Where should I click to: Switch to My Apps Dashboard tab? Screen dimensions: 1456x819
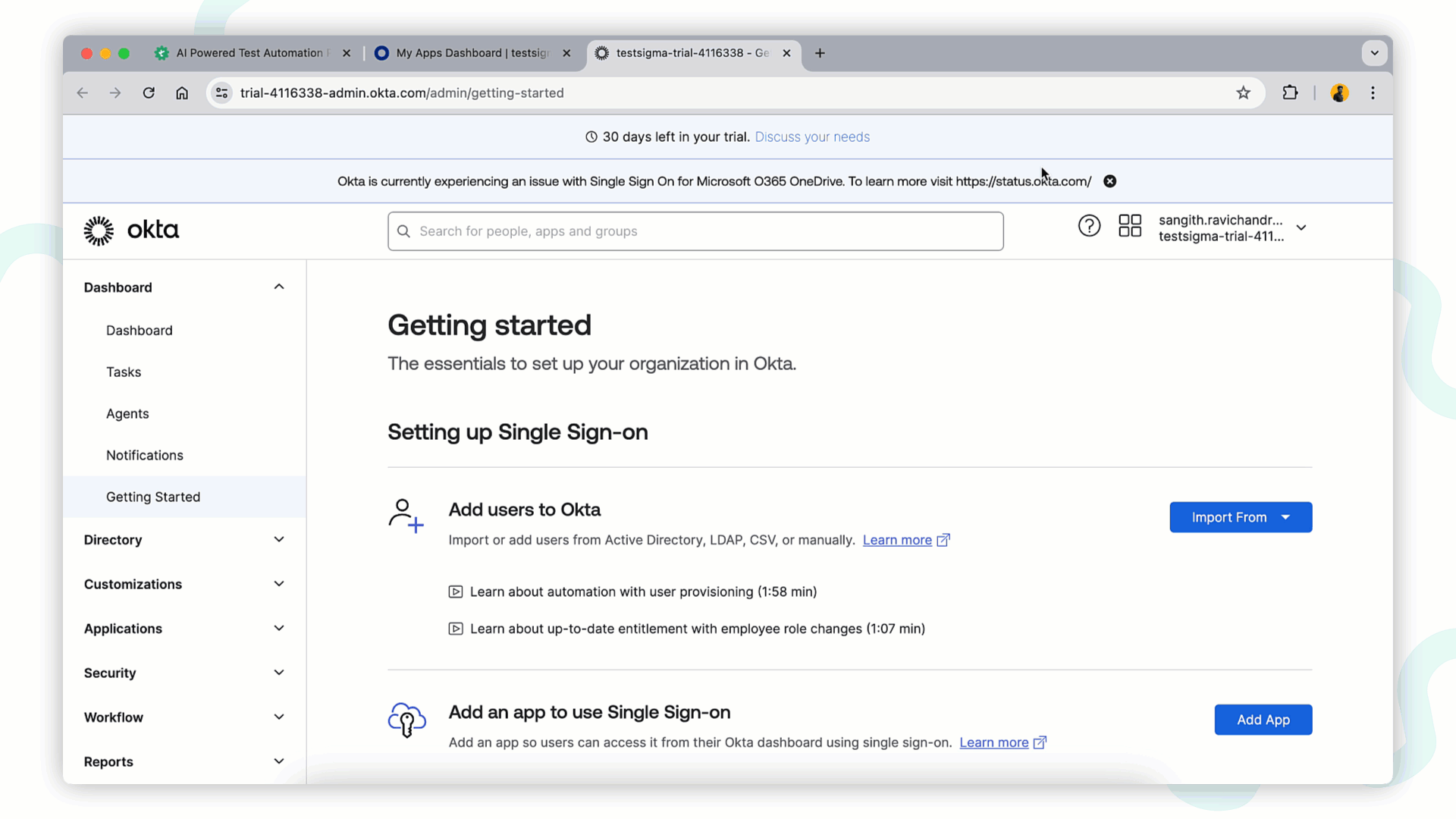pos(472,53)
